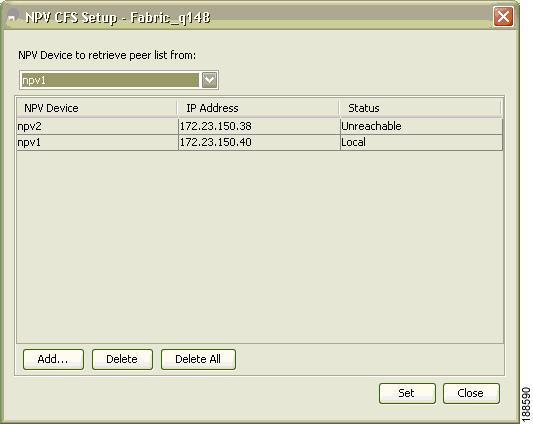Sort by NPV Device column header
Viewport: 533px width, 424px height.
coord(97,108)
